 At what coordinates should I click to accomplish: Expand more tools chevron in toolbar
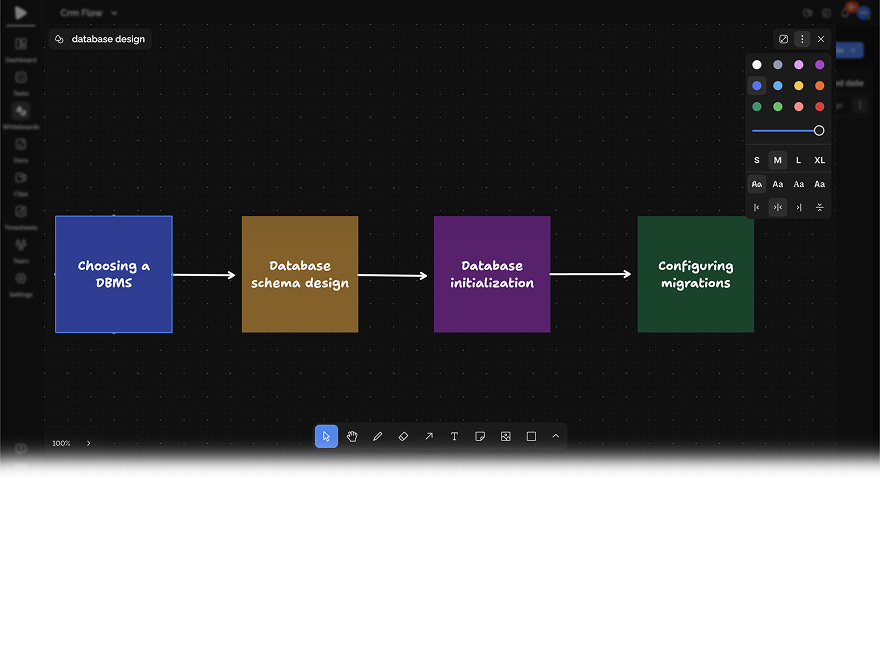coord(556,437)
